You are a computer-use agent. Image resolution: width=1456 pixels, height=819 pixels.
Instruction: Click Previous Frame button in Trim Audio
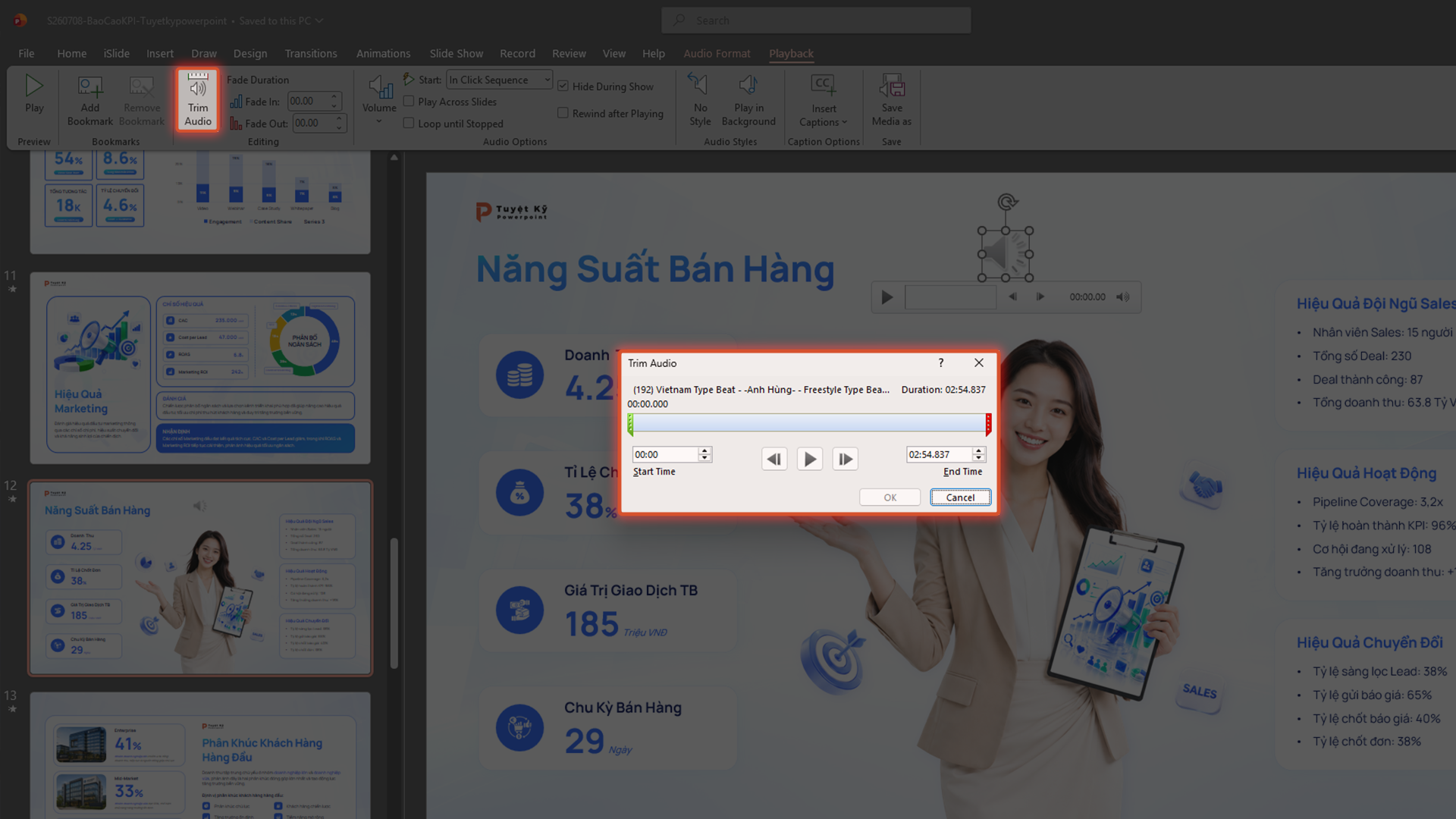point(774,459)
